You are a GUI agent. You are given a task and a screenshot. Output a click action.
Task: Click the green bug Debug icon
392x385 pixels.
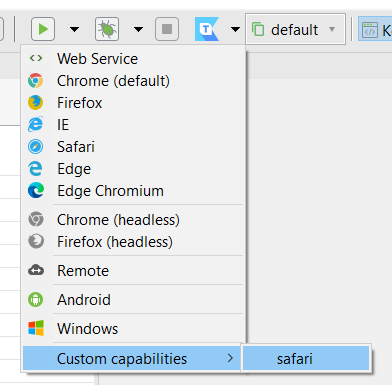click(x=107, y=29)
